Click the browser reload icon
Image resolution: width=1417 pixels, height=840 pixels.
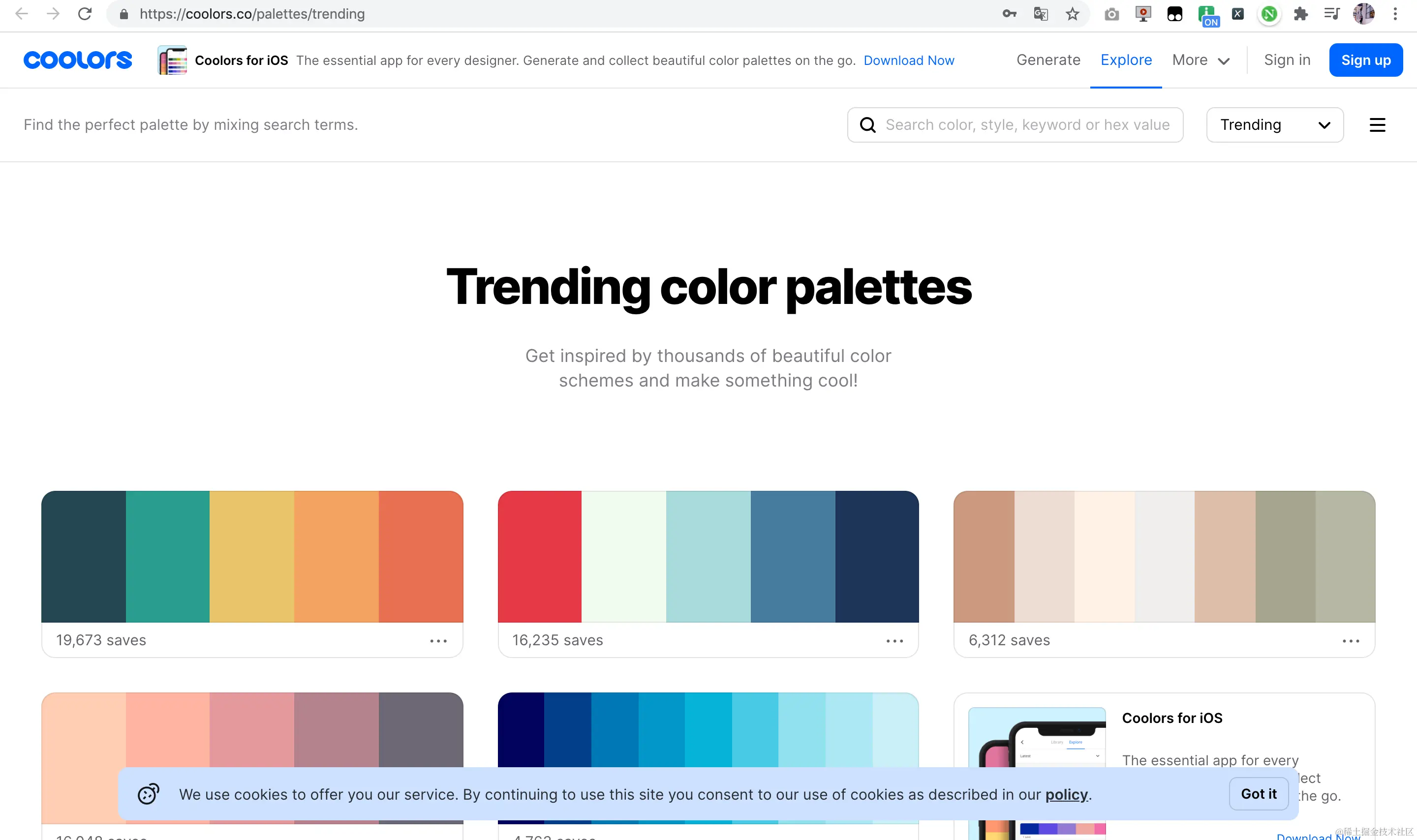(x=85, y=14)
